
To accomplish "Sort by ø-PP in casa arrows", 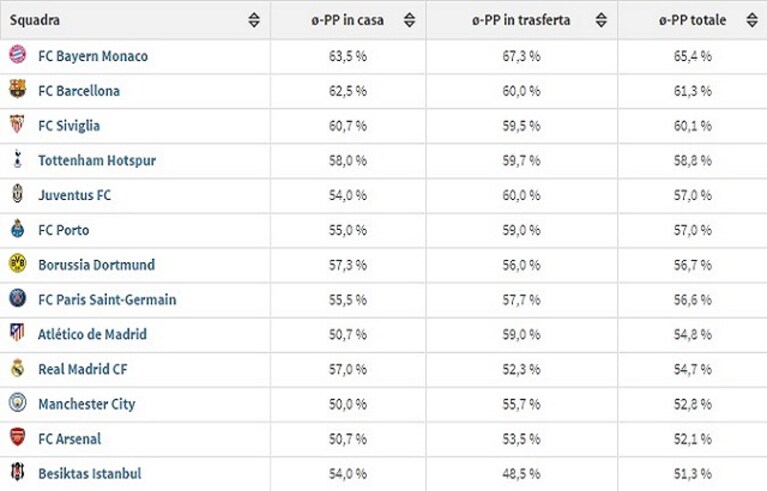I will pos(409,20).
